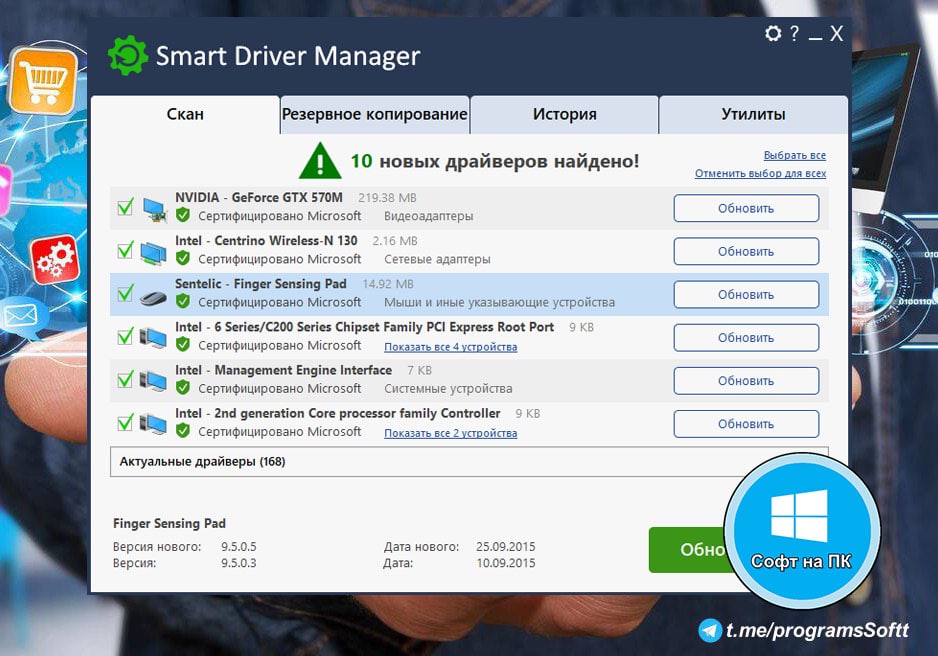Click the Выбрать все link
This screenshot has width=938, height=656.
coord(794,155)
